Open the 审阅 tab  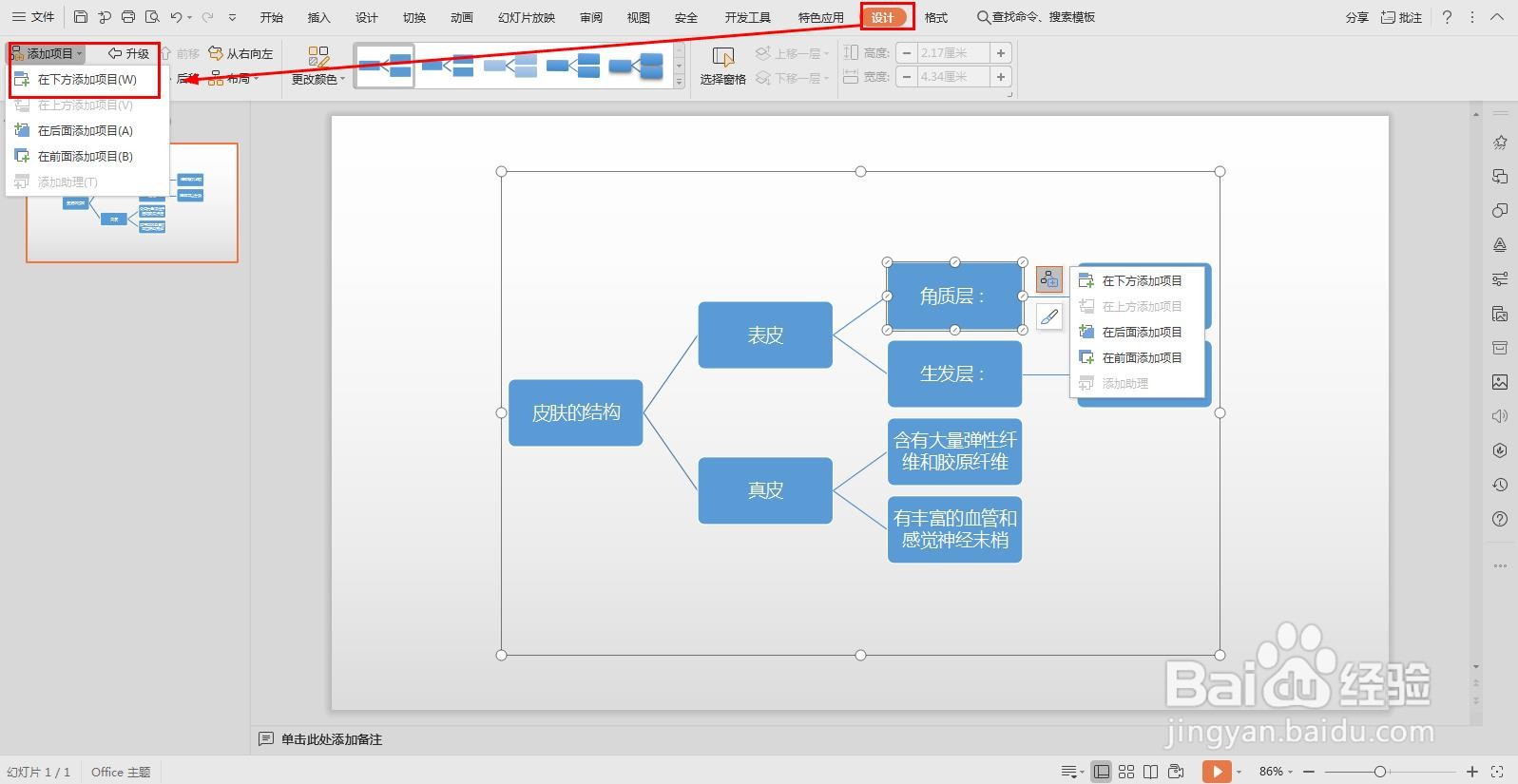click(591, 17)
